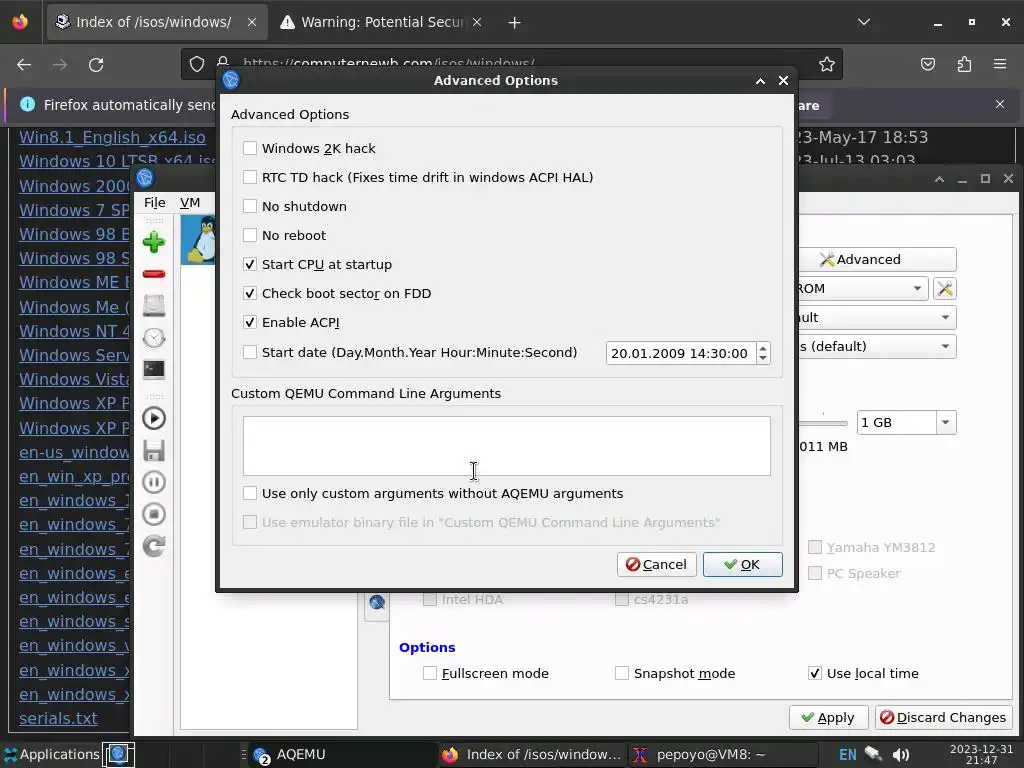Open the serials.txt link

tap(58, 718)
